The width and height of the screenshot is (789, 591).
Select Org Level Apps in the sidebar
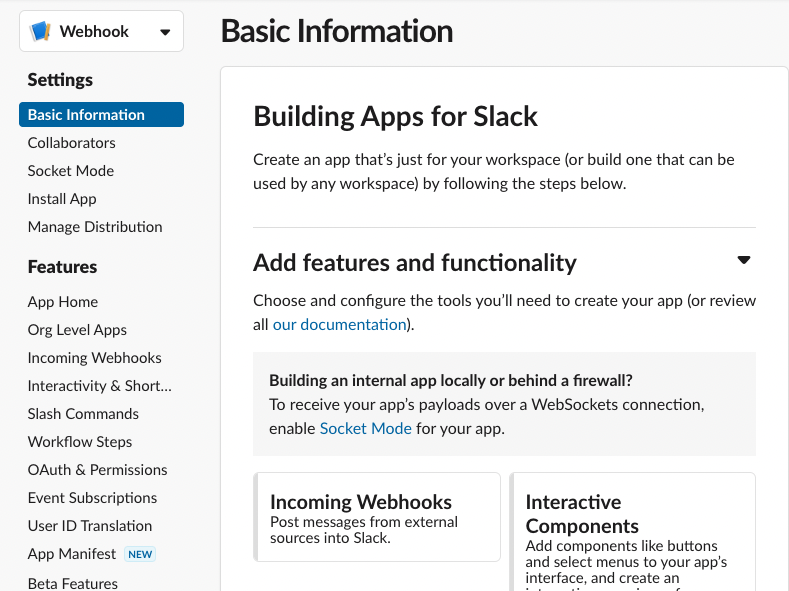click(77, 330)
